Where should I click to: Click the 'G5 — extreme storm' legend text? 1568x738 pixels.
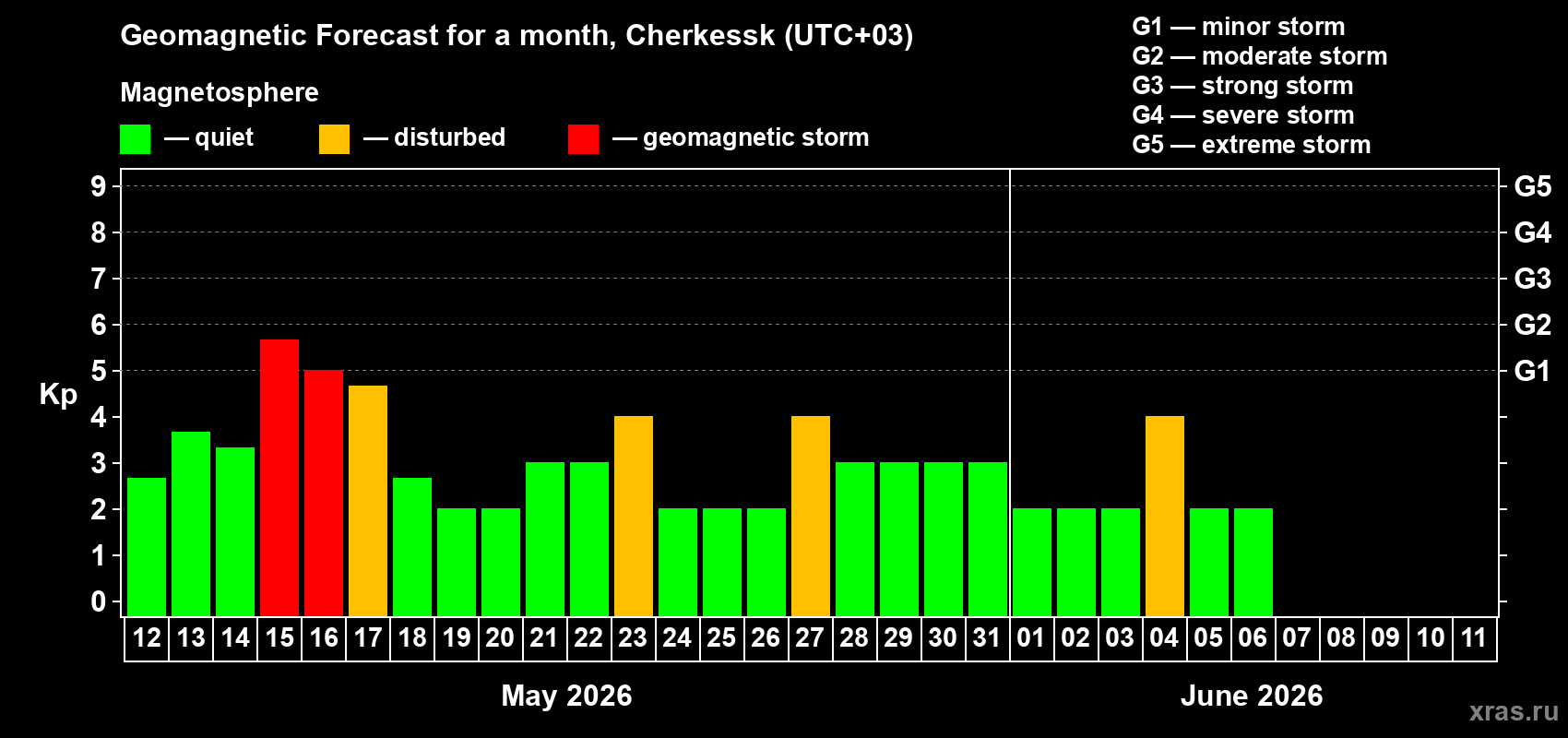(1252, 145)
